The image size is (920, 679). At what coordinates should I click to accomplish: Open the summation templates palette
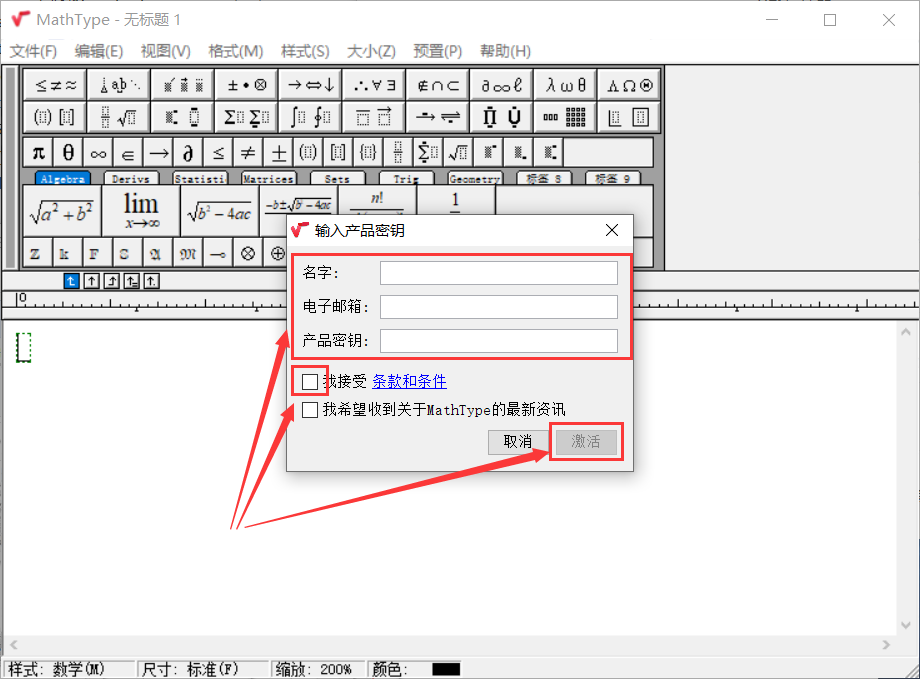click(246, 117)
